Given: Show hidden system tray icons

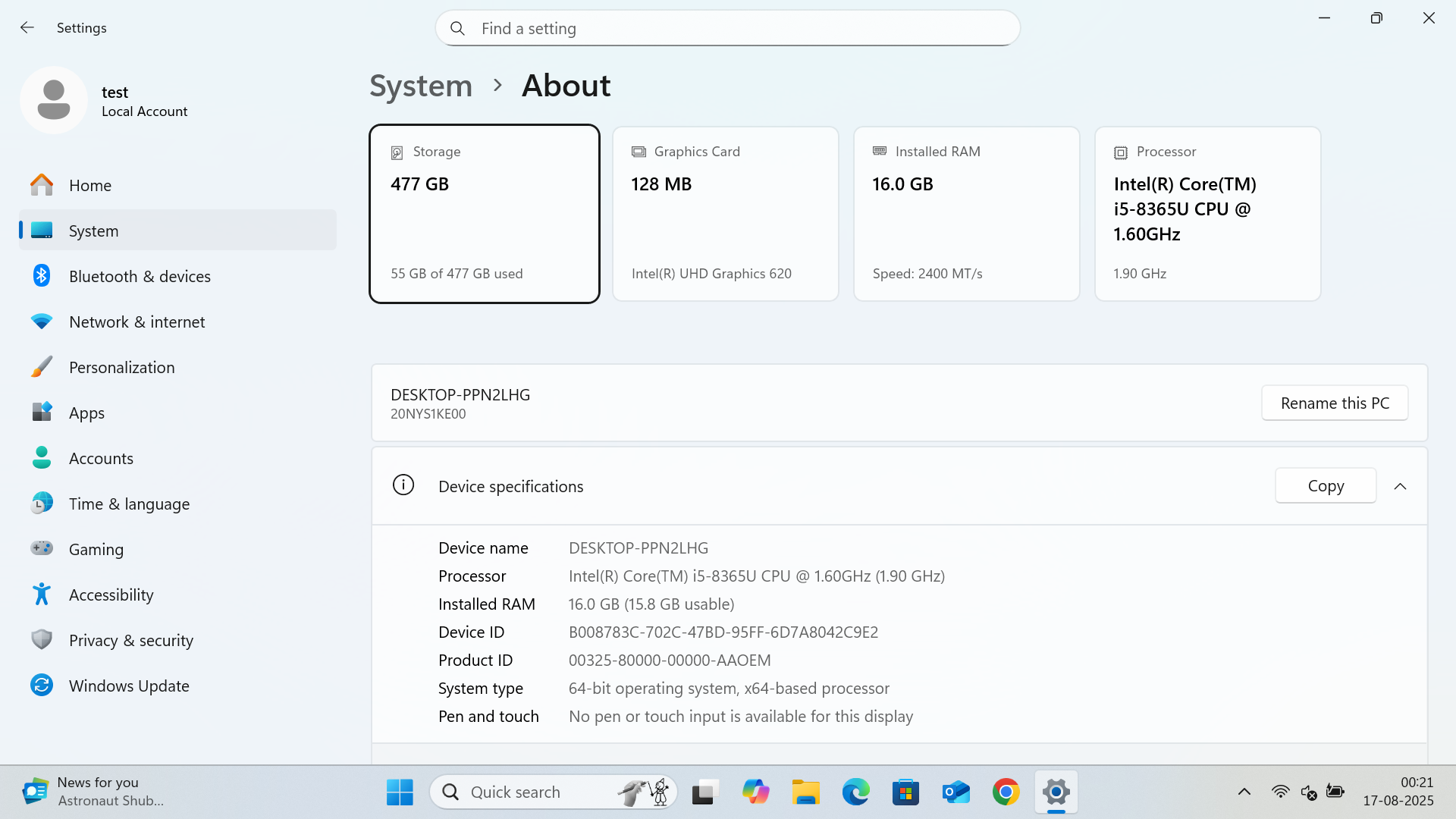Looking at the screenshot, I should [x=1244, y=792].
